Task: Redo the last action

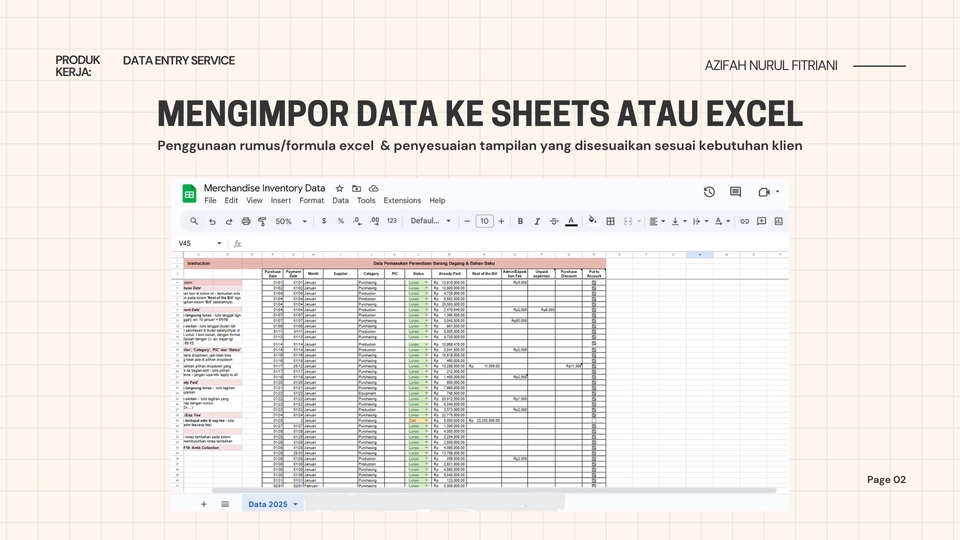Action: (228, 222)
